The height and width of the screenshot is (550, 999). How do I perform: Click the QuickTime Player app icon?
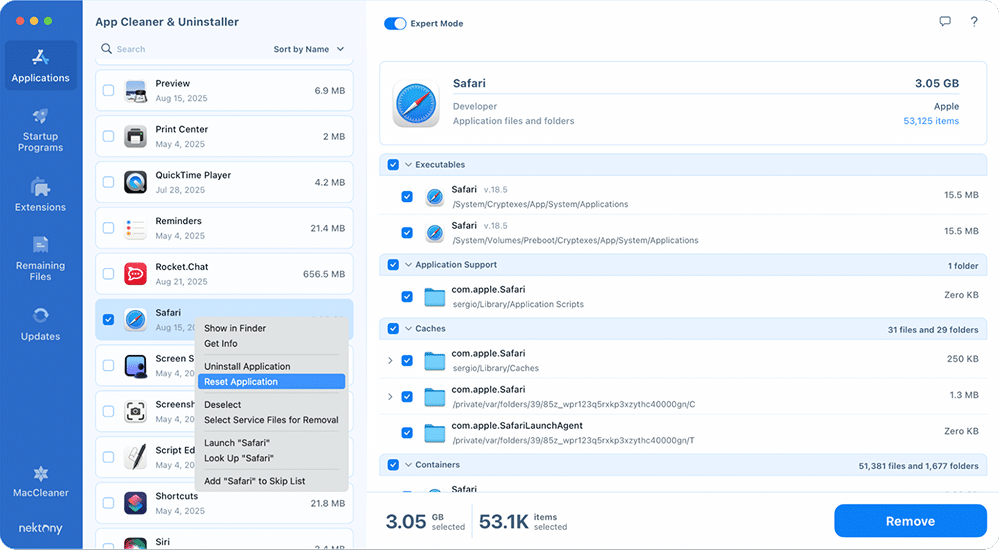pyautogui.click(x=136, y=182)
